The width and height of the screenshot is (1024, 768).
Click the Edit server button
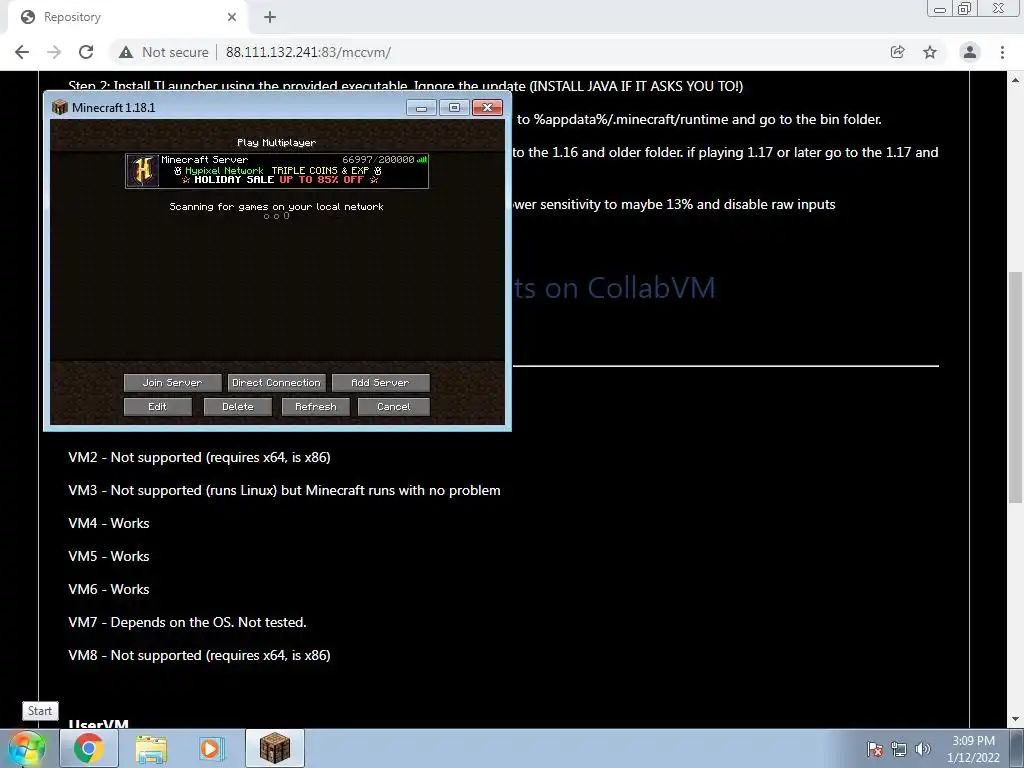pyautogui.click(x=157, y=407)
